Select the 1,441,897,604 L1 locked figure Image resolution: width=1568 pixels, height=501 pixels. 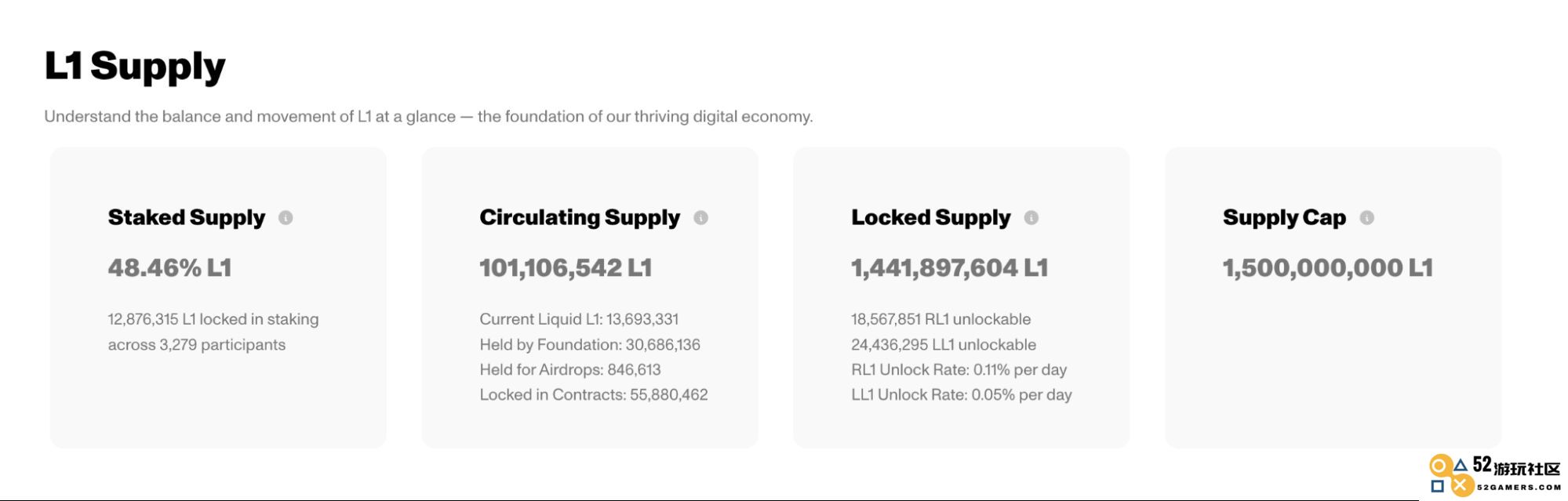949,268
